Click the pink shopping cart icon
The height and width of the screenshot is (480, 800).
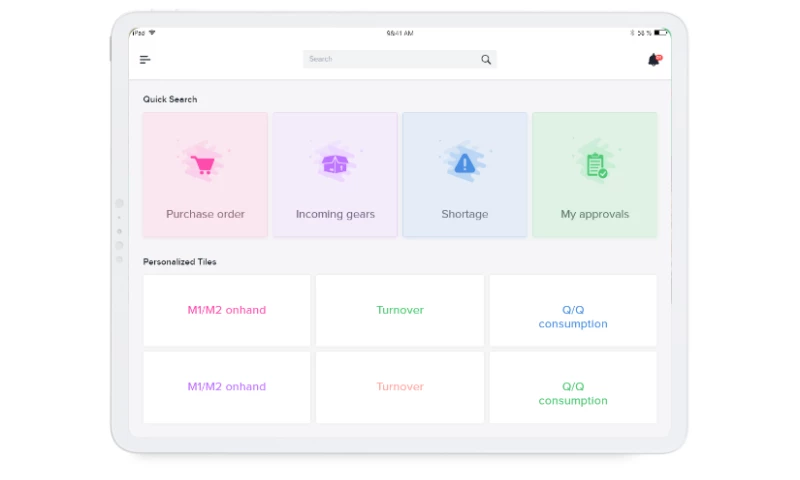click(204, 165)
